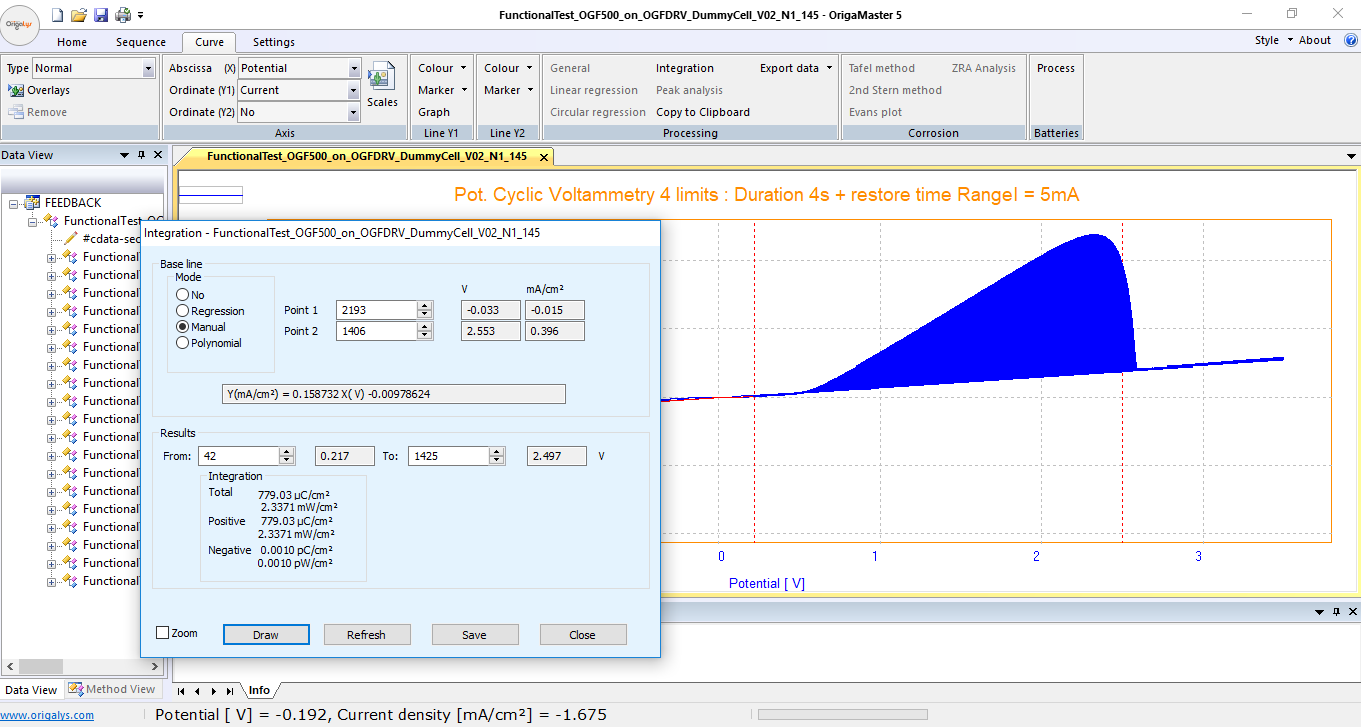Visit the www.origalys.com link
Image resolution: width=1361 pixels, height=727 pixels.
(47, 715)
